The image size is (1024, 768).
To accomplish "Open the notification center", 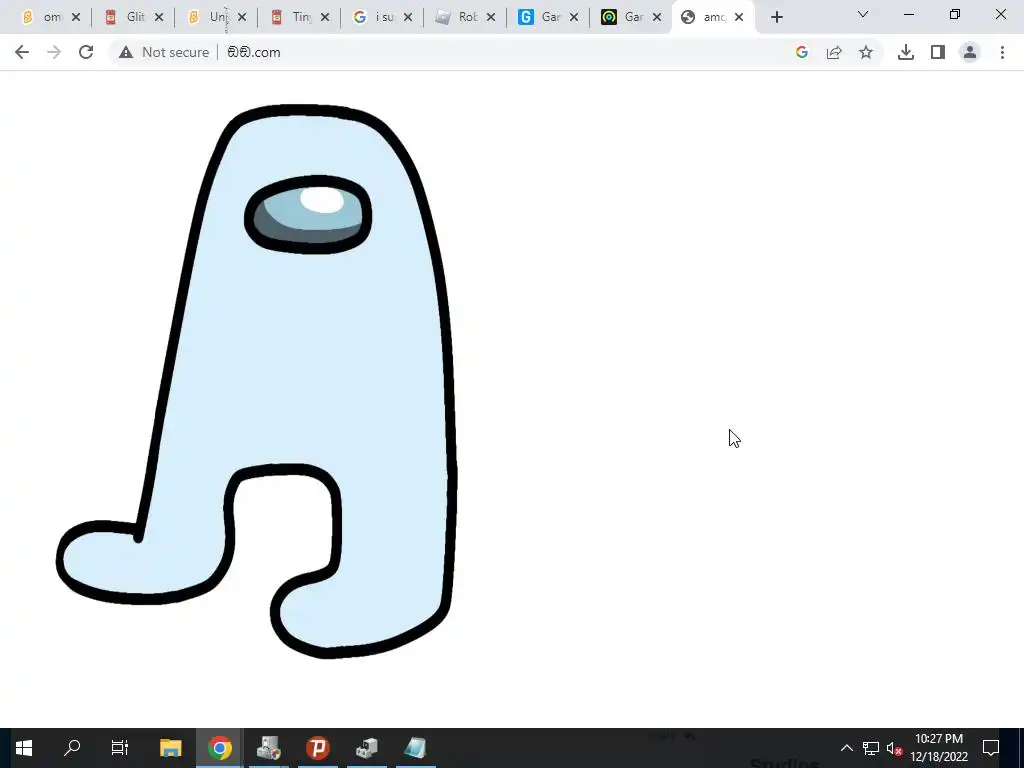I will point(991,748).
